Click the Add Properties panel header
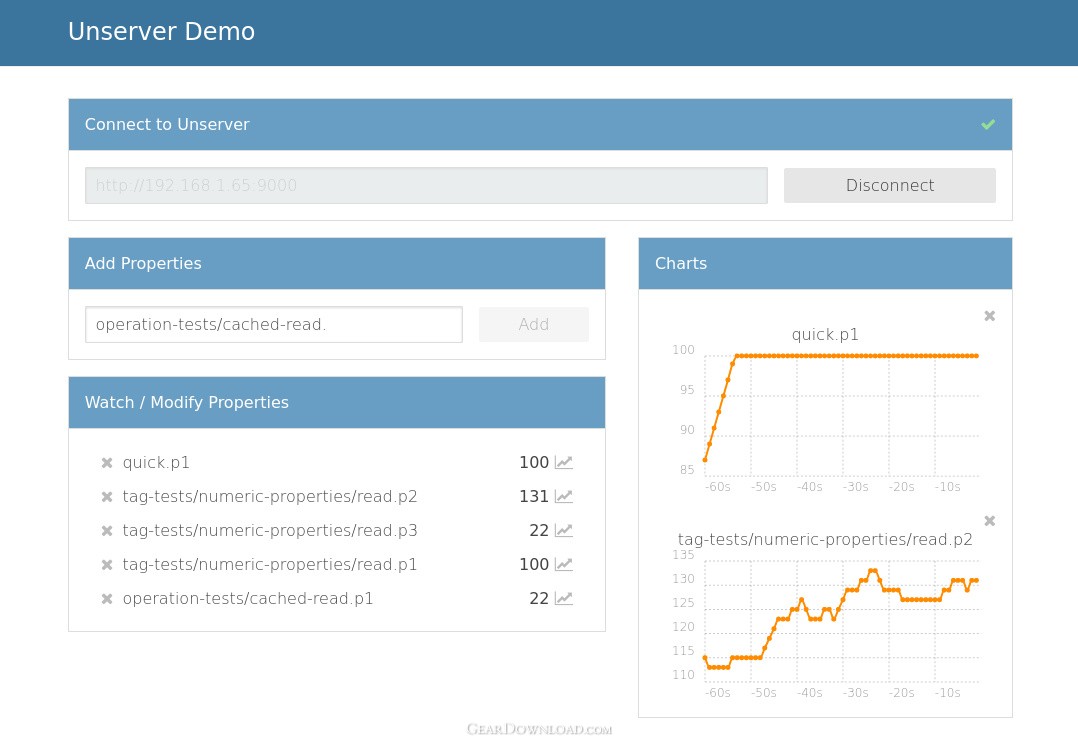 pos(337,263)
